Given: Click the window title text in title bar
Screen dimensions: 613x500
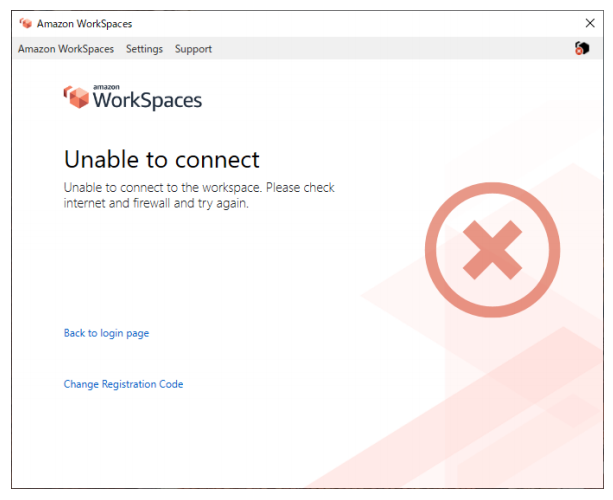Looking at the screenshot, I should click(84, 23).
